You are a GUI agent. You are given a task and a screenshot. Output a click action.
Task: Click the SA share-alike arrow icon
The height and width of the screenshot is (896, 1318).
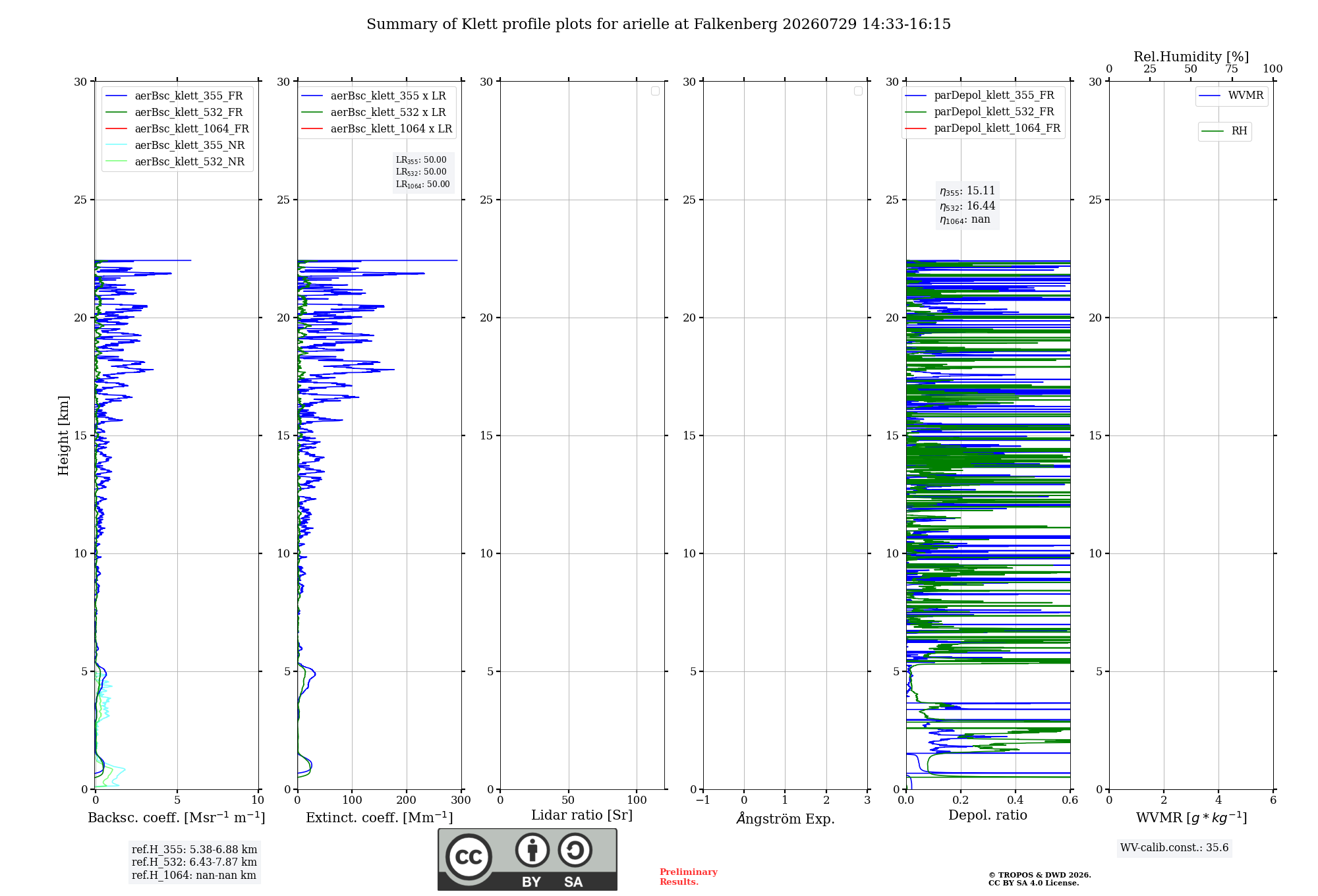point(575,850)
